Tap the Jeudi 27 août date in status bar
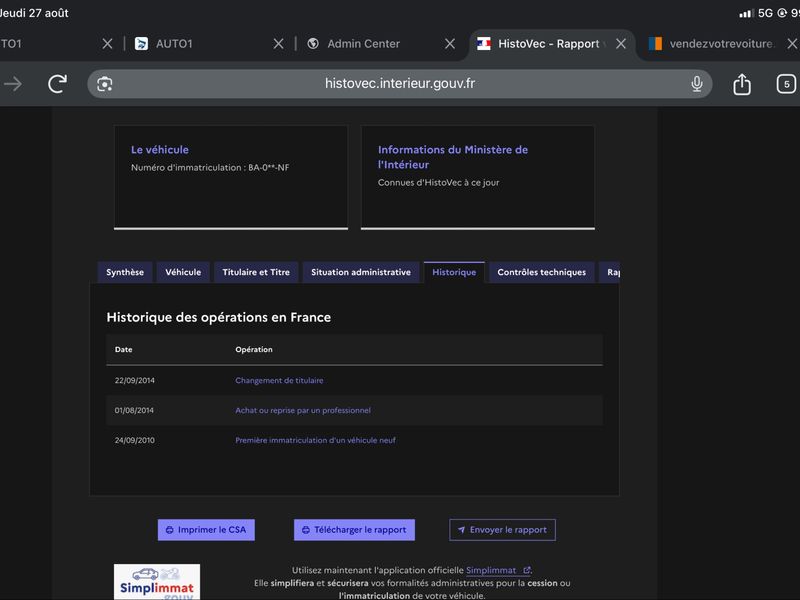800x600 pixels. tap(34, 13)
